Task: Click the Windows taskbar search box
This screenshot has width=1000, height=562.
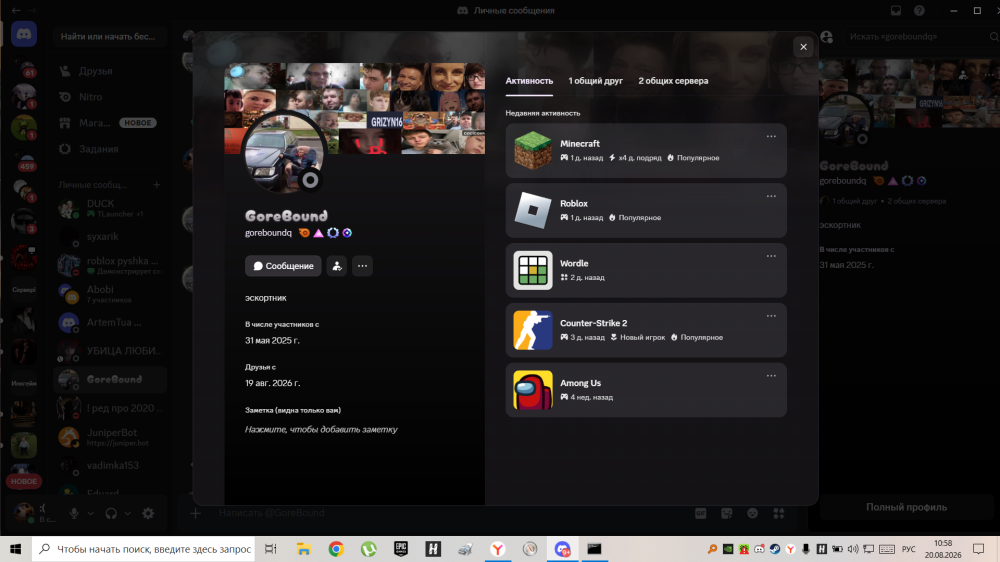Action: click(x=143, y=549)
